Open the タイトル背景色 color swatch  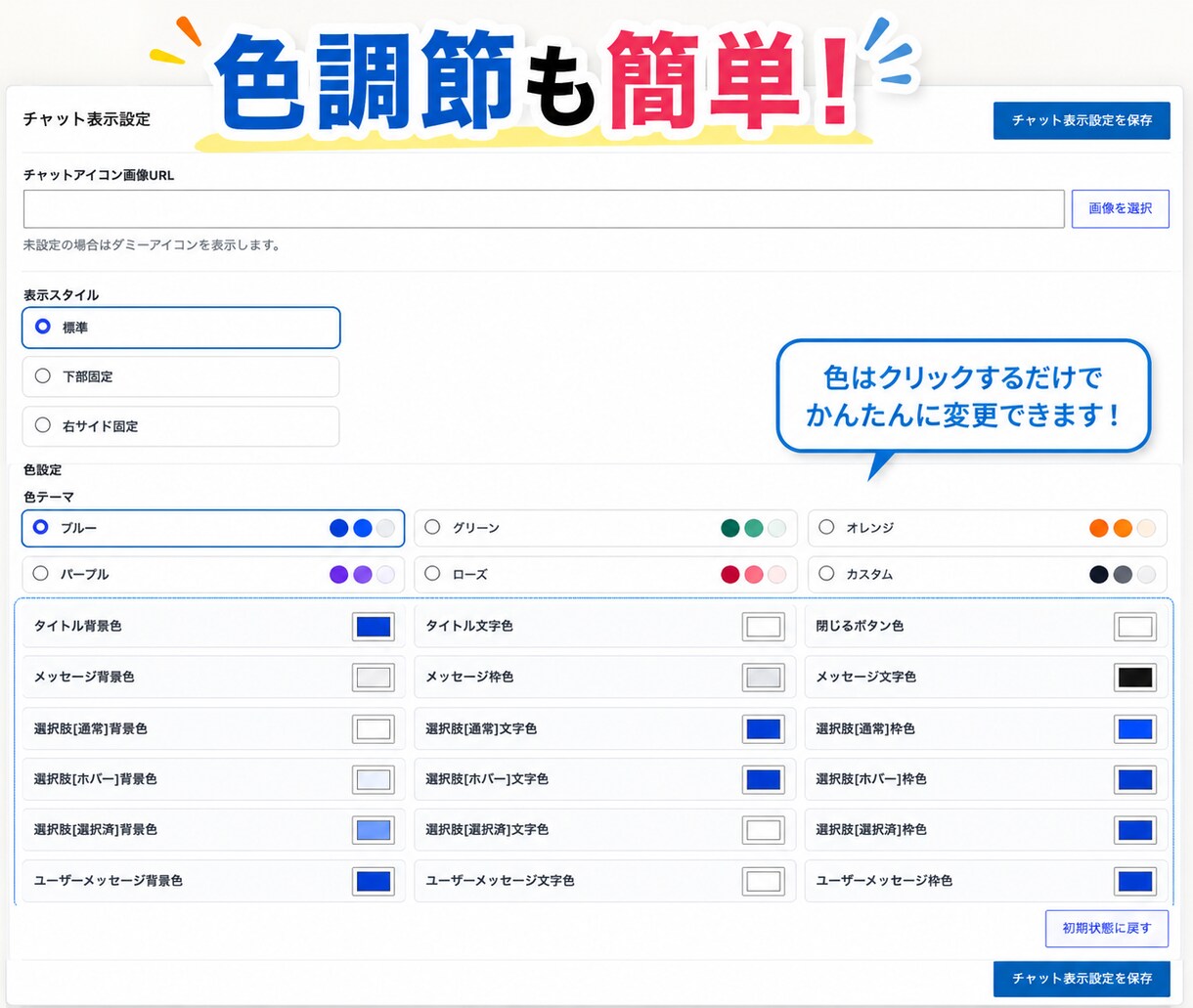point(374,627)
